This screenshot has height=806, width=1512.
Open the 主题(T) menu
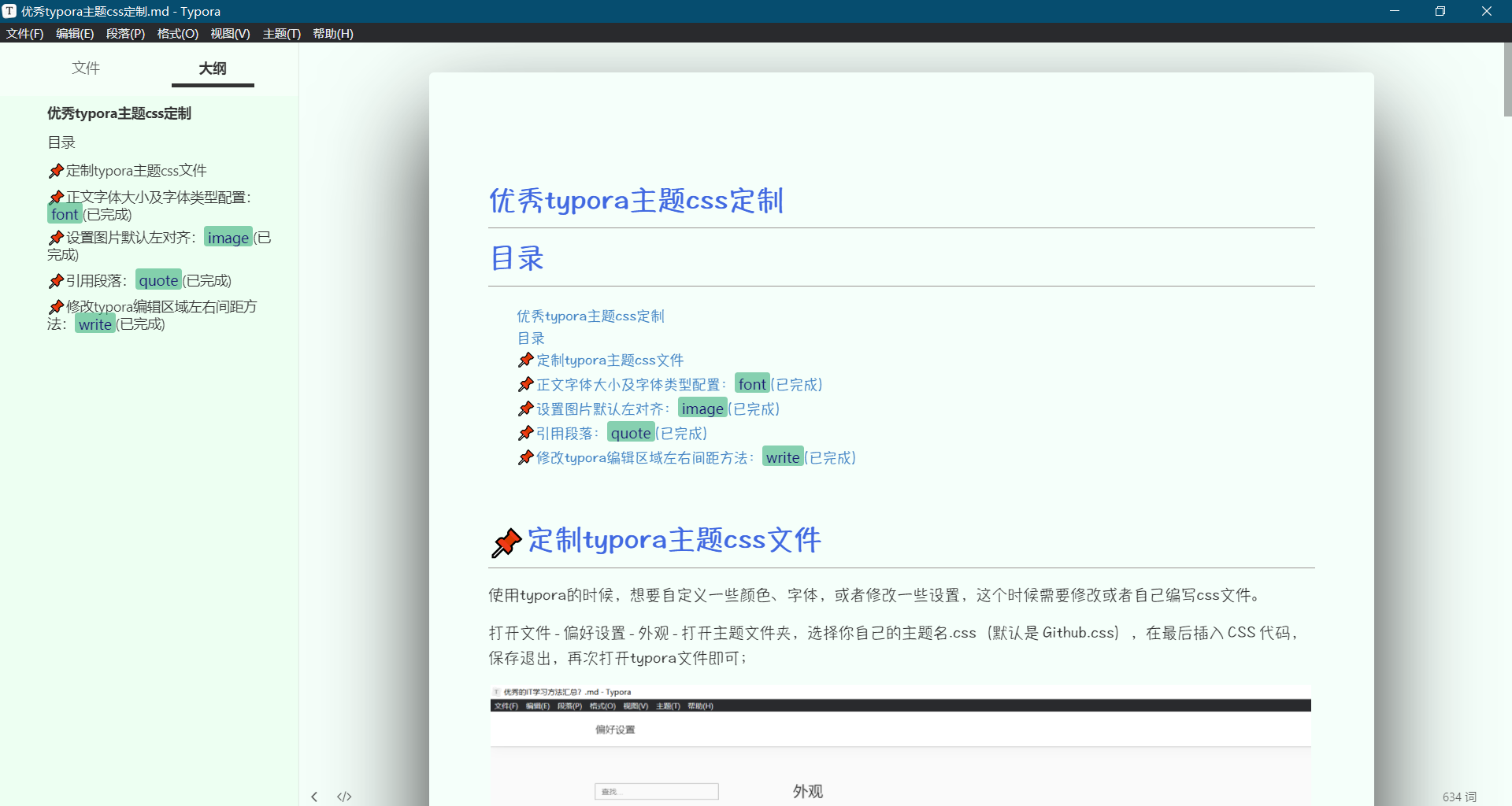click(281, 33)
